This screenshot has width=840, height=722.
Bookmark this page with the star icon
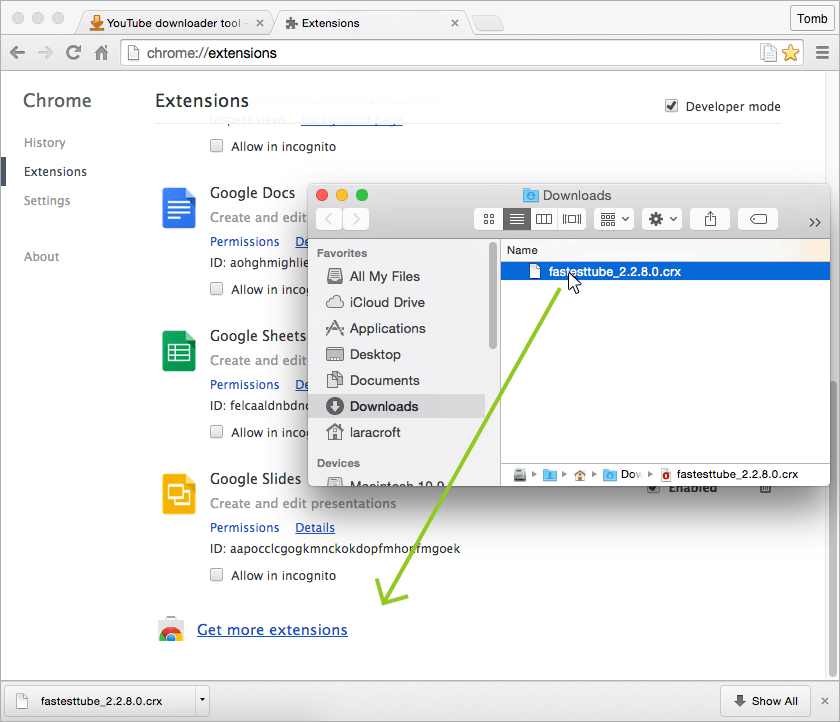point(790,53)
